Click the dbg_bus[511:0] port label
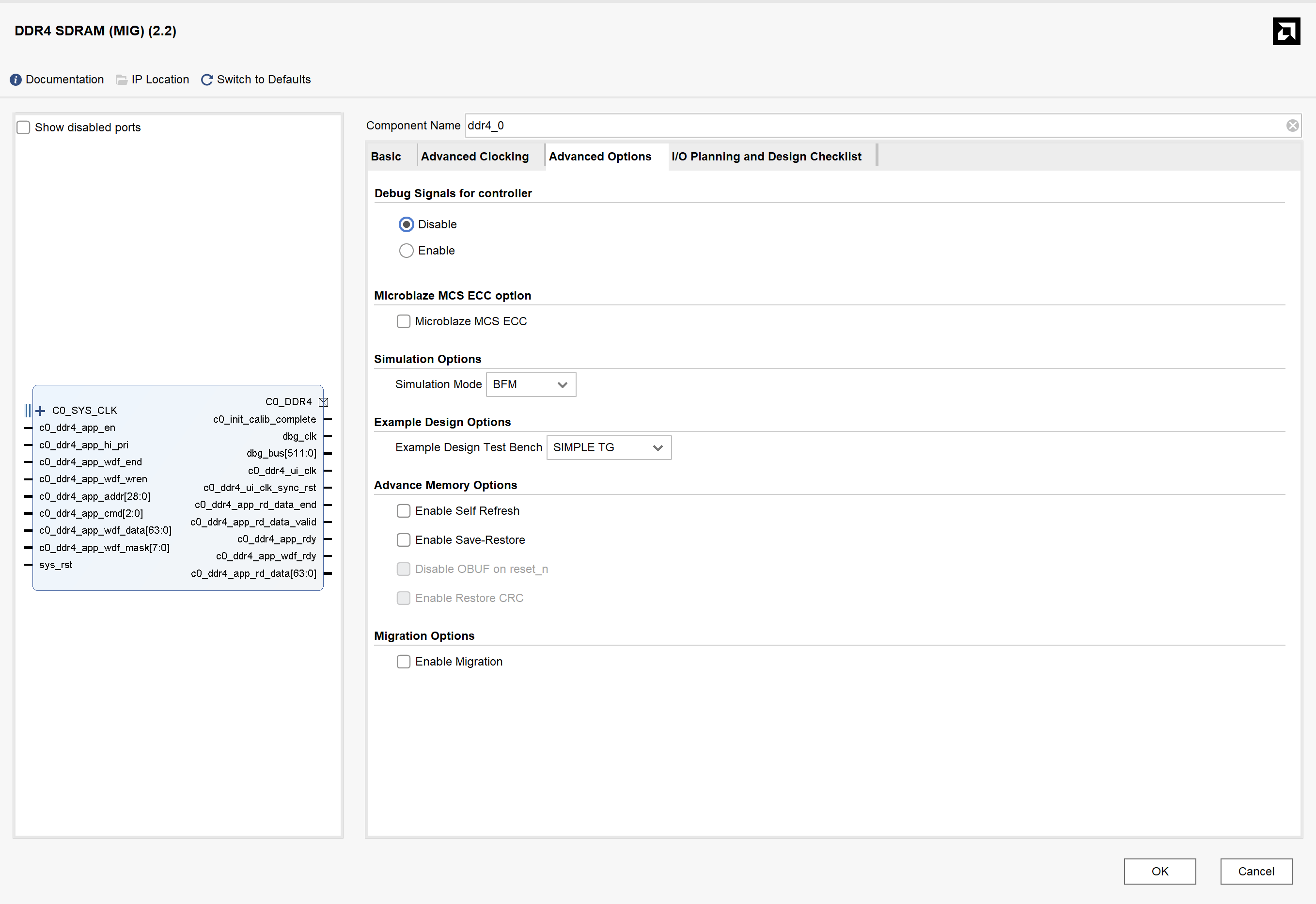 [282, 453]
